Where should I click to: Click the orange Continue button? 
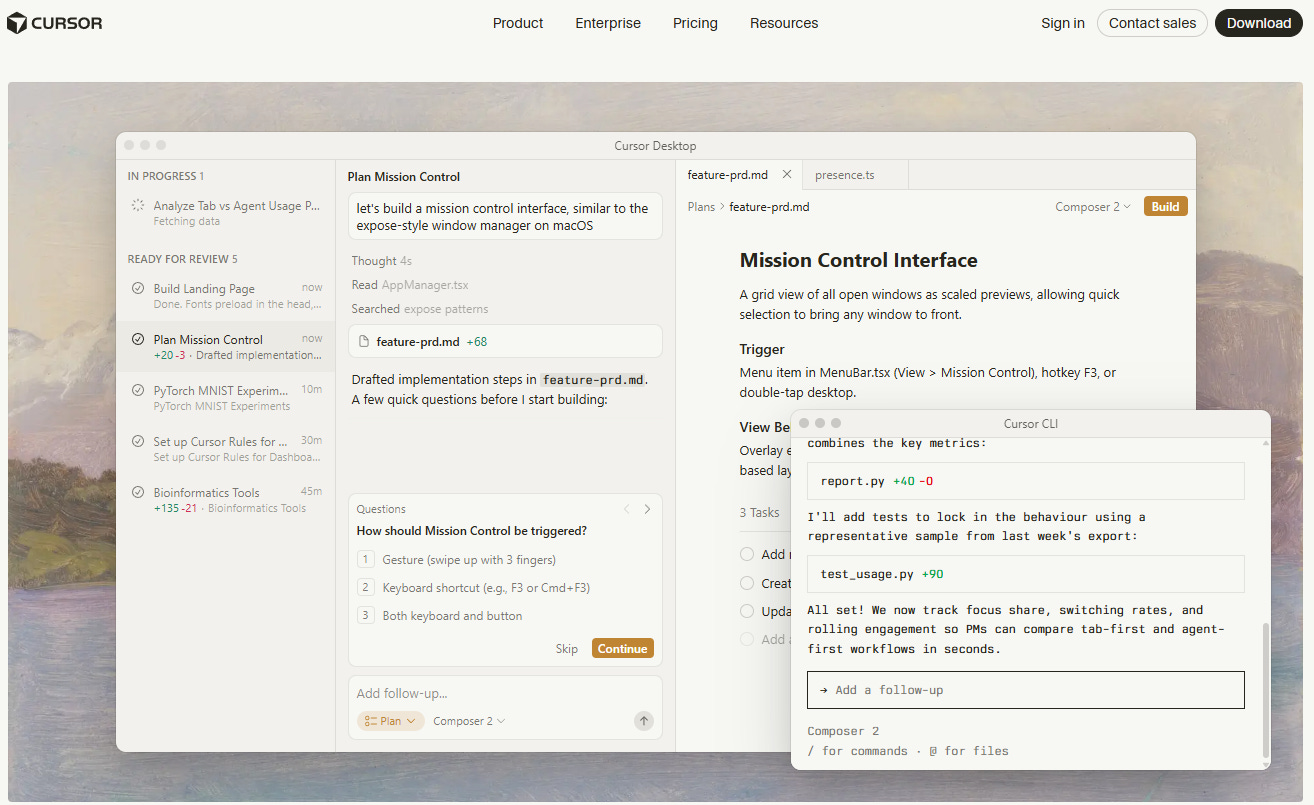(623, 649)
